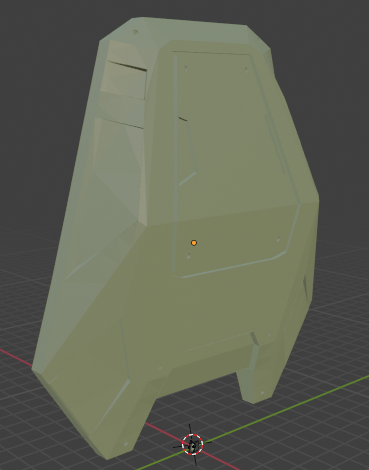Click the dark triangular vent on the right edge
Viewport: 369px width, 470px height.
click(x=304, y=287)
